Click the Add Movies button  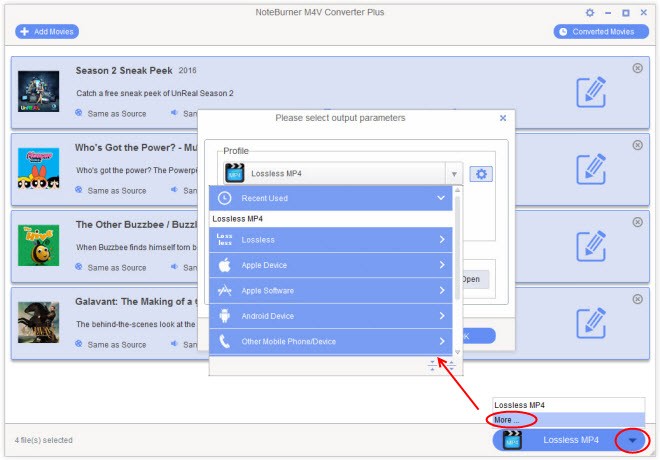47,32
